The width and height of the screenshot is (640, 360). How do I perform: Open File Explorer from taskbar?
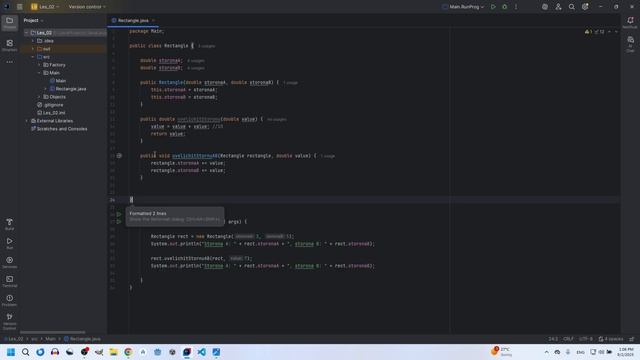[x=113, y=352]
